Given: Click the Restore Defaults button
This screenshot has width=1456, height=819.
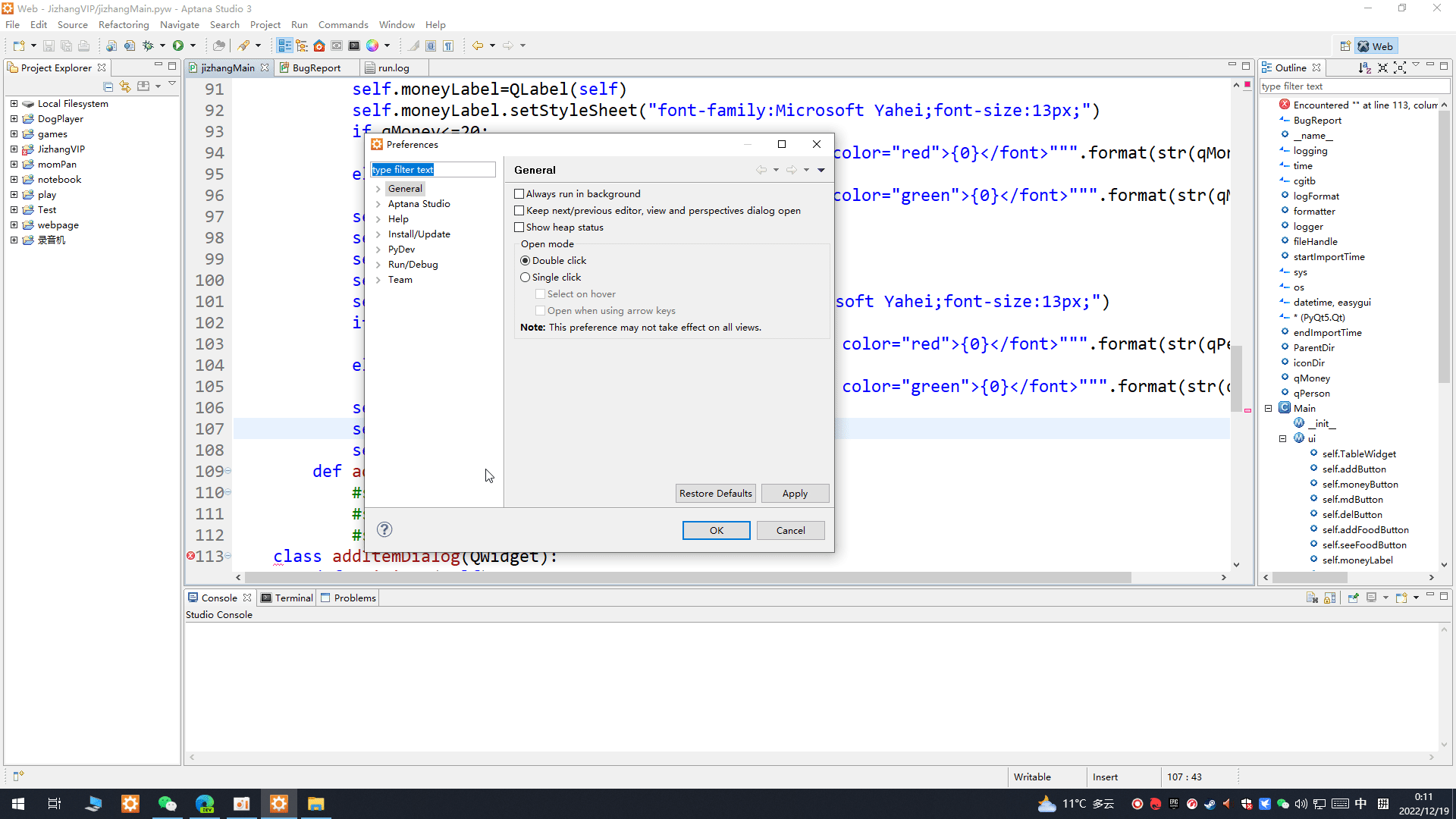Looking at the screenshot, I should (715, 494).
